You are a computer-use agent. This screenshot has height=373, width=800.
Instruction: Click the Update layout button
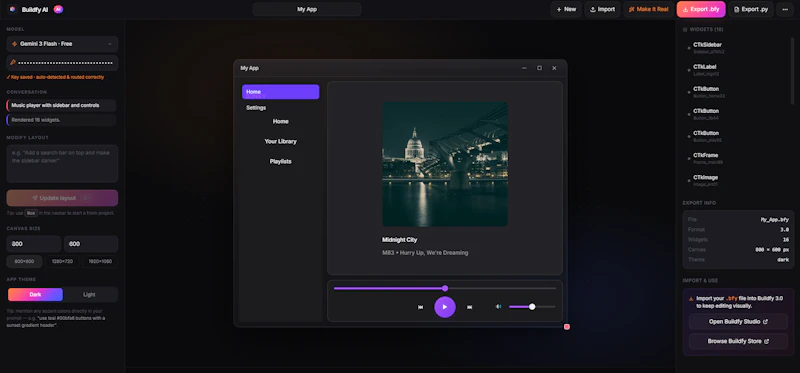coord(62,198)
